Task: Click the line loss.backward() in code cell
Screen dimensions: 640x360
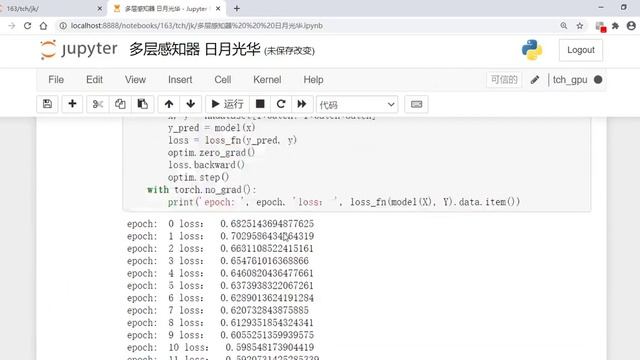Action: pyautogui.click(x=206, y=165)
